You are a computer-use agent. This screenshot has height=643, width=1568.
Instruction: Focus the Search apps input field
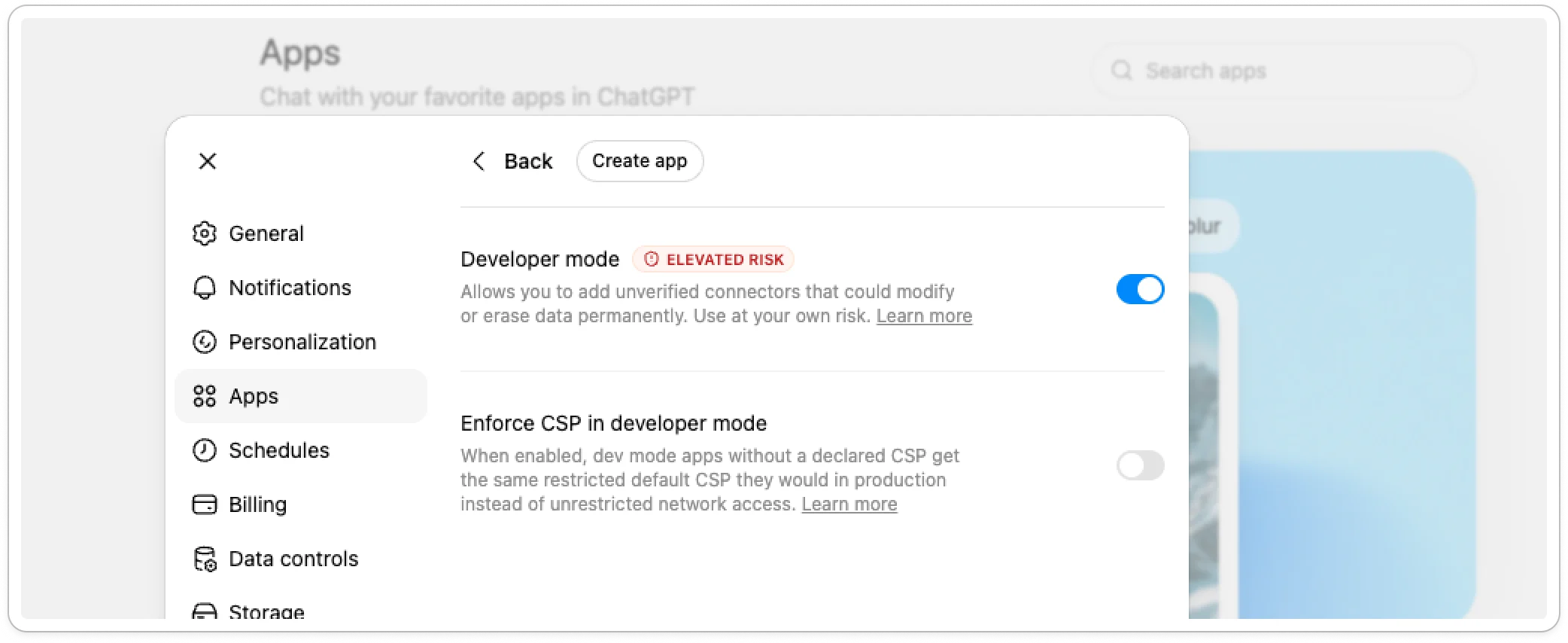click(1283, 71)
